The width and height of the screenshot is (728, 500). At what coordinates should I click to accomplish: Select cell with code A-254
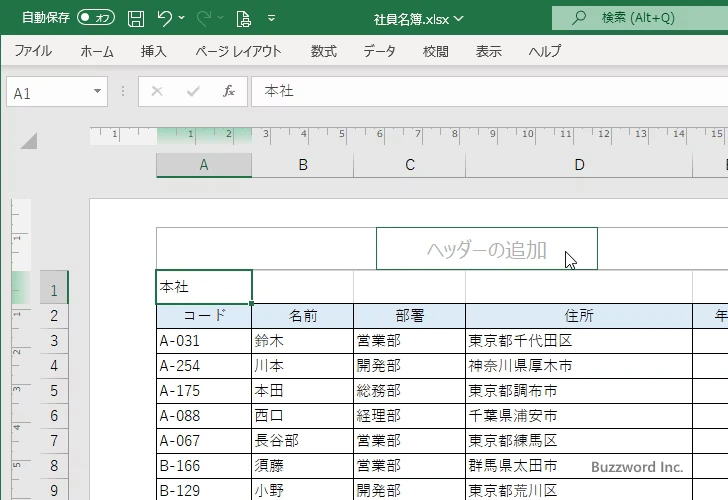tap(204, 366)
